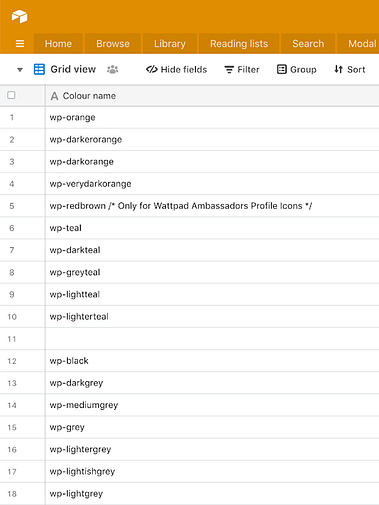Viewport: 379px width, 505px height.
Task: Click the Grid view table icon
Action: 39,69
